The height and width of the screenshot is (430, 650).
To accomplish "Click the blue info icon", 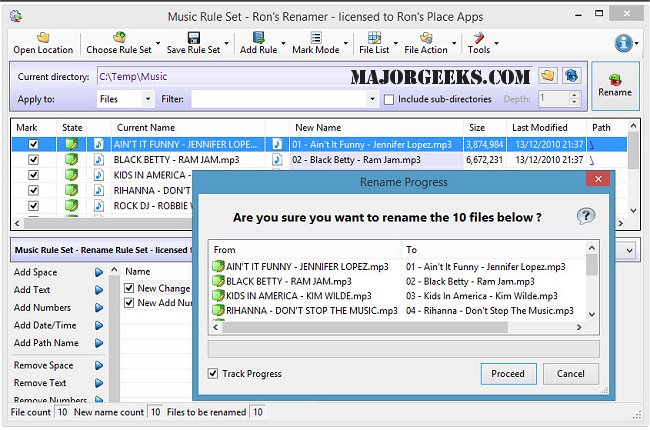I will (x=623, y=43).
